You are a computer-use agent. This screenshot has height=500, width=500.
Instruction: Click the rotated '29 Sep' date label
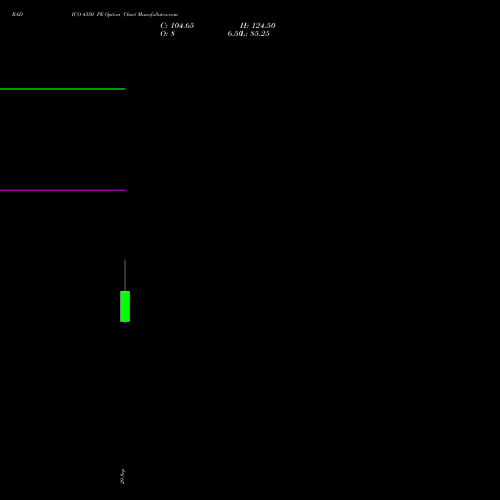(122, 476)
